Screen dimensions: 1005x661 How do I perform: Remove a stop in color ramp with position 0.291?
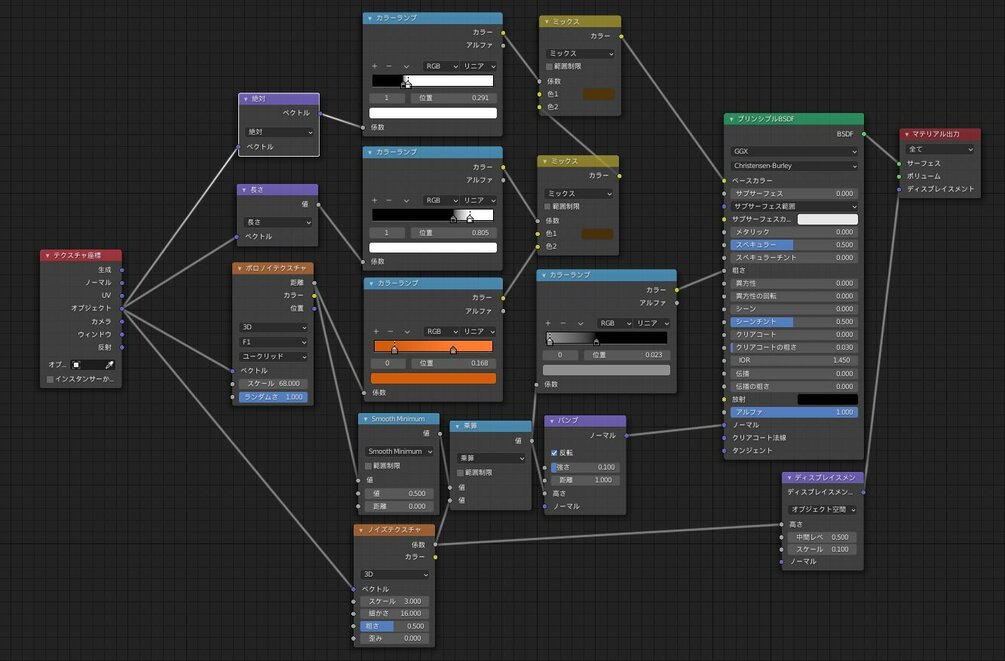[389, 66]
